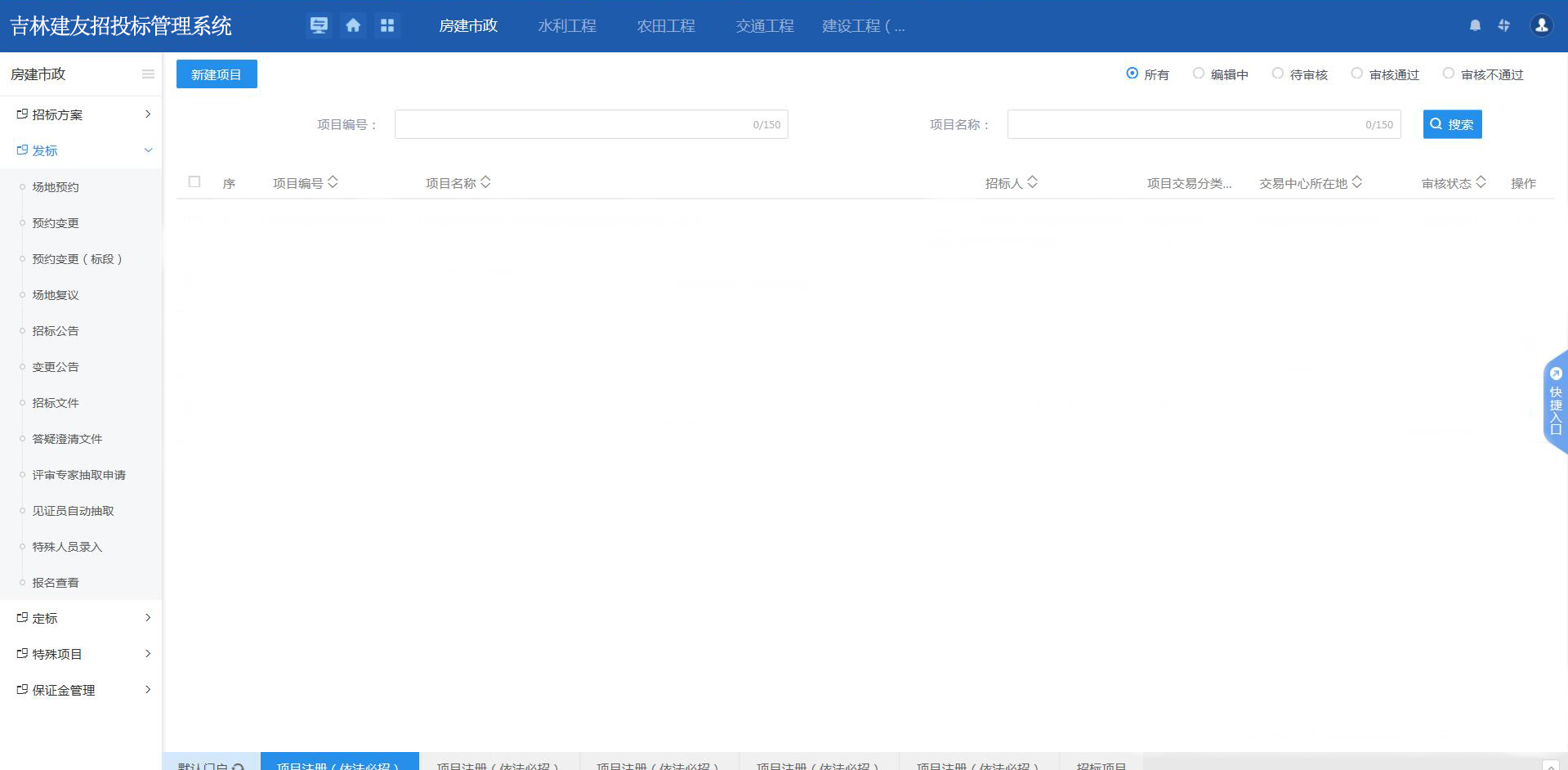The height and width of the screenshot is (770, 1568).
Task: Sort by 交易中心所在地 using its sort arrows
Action: (1356, 182)
